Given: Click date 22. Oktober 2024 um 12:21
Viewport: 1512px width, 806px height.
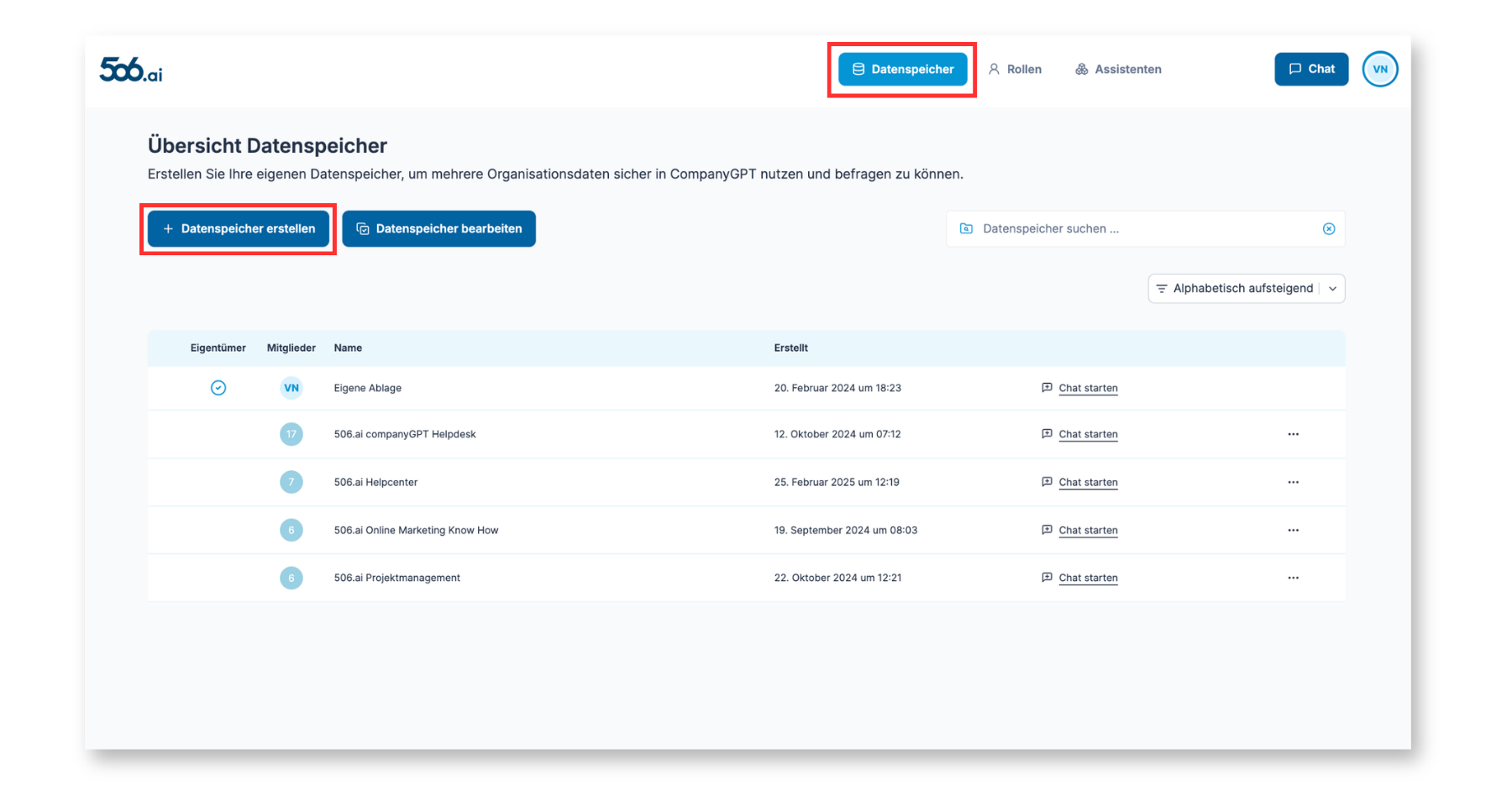Looking at the screenshot, I should point(837,578).
